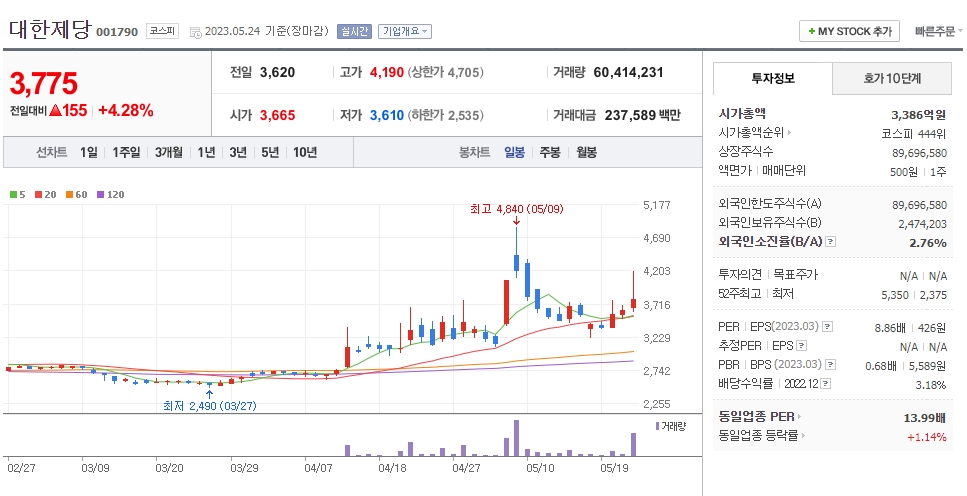Click the 시가총액 value 3,386억원

pos(918,115)
